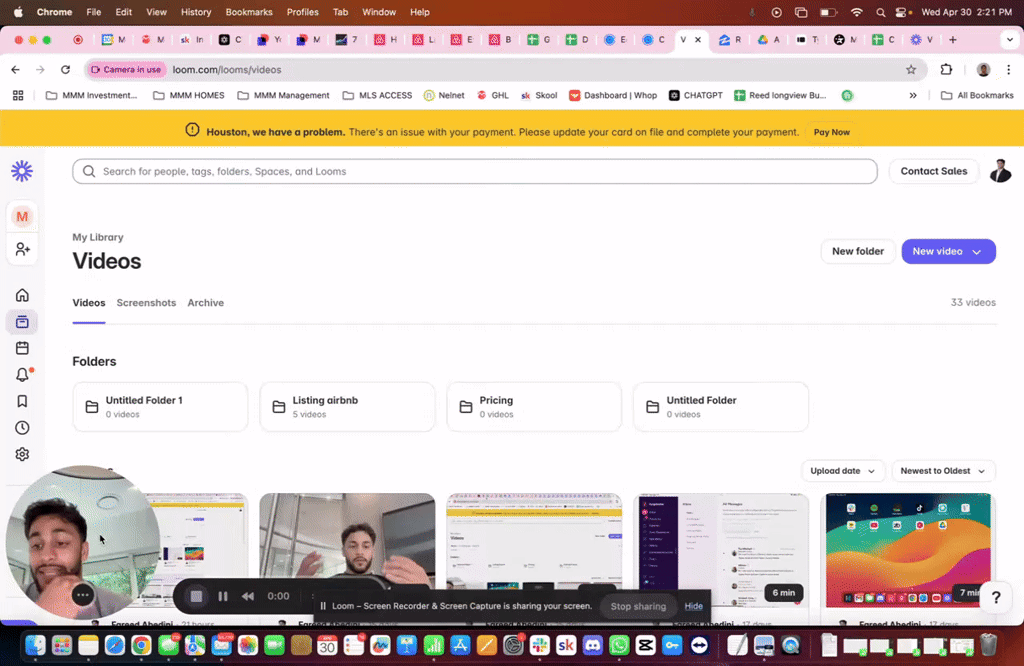This screenshot has width=1024, height=666.
Task: Open WhatsApp from the Dock
Action: point(619,646)
